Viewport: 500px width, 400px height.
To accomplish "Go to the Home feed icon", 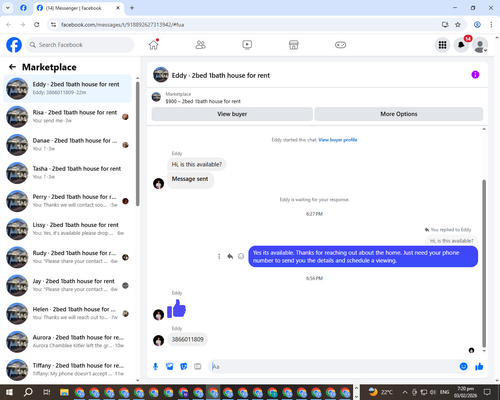I will (154, 45).
